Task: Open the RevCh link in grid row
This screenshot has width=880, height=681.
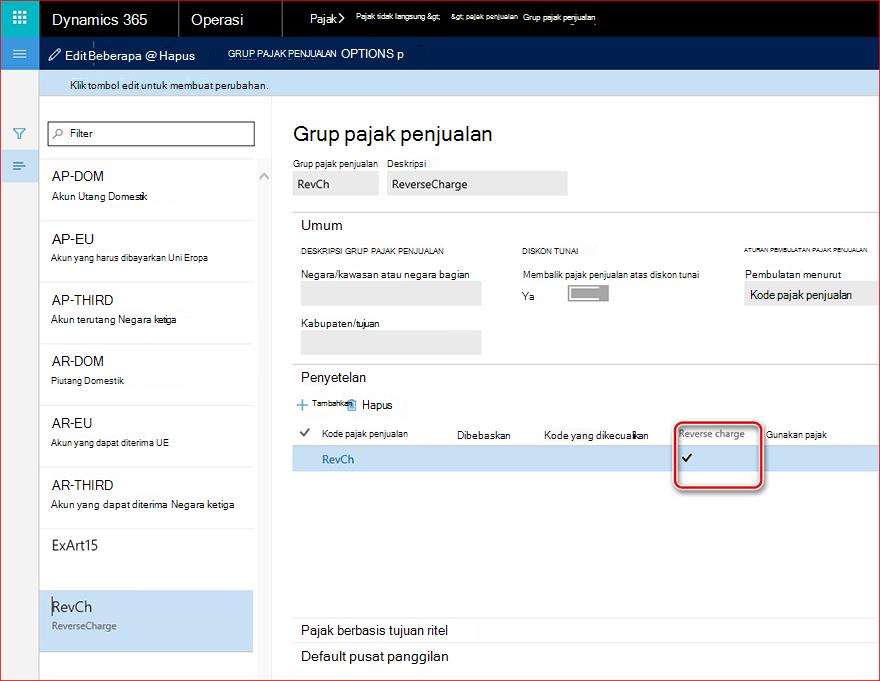Action: [338, 459]
